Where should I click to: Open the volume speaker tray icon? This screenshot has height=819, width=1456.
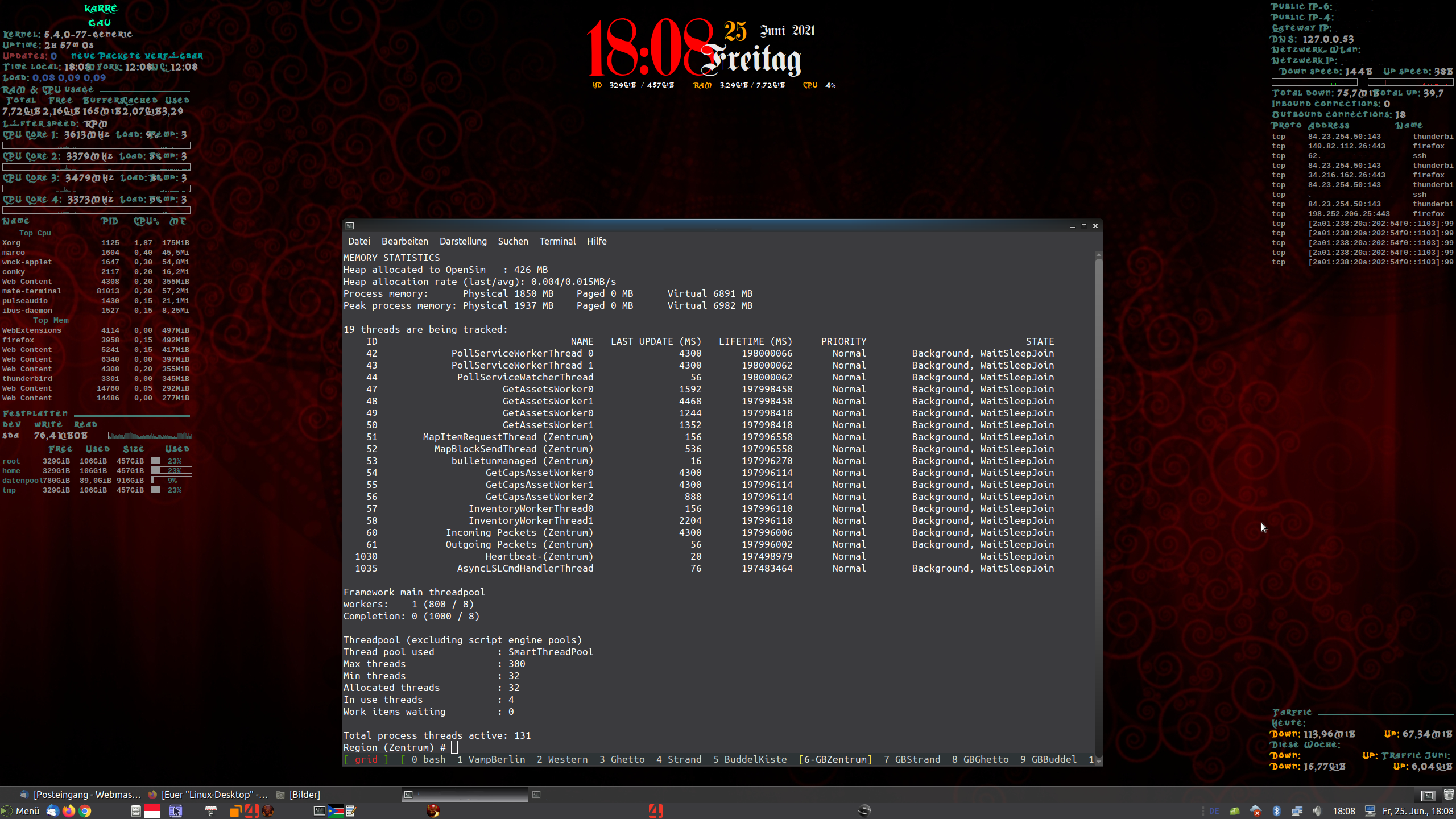tap(1317, 811)
